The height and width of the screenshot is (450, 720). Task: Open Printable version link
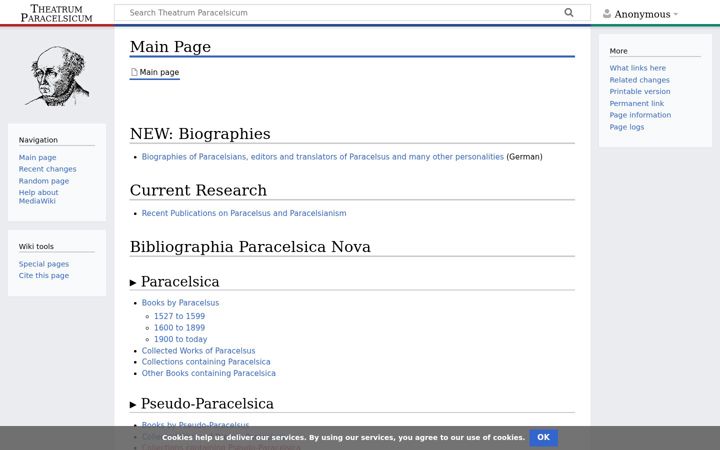[x=640, y=91]
